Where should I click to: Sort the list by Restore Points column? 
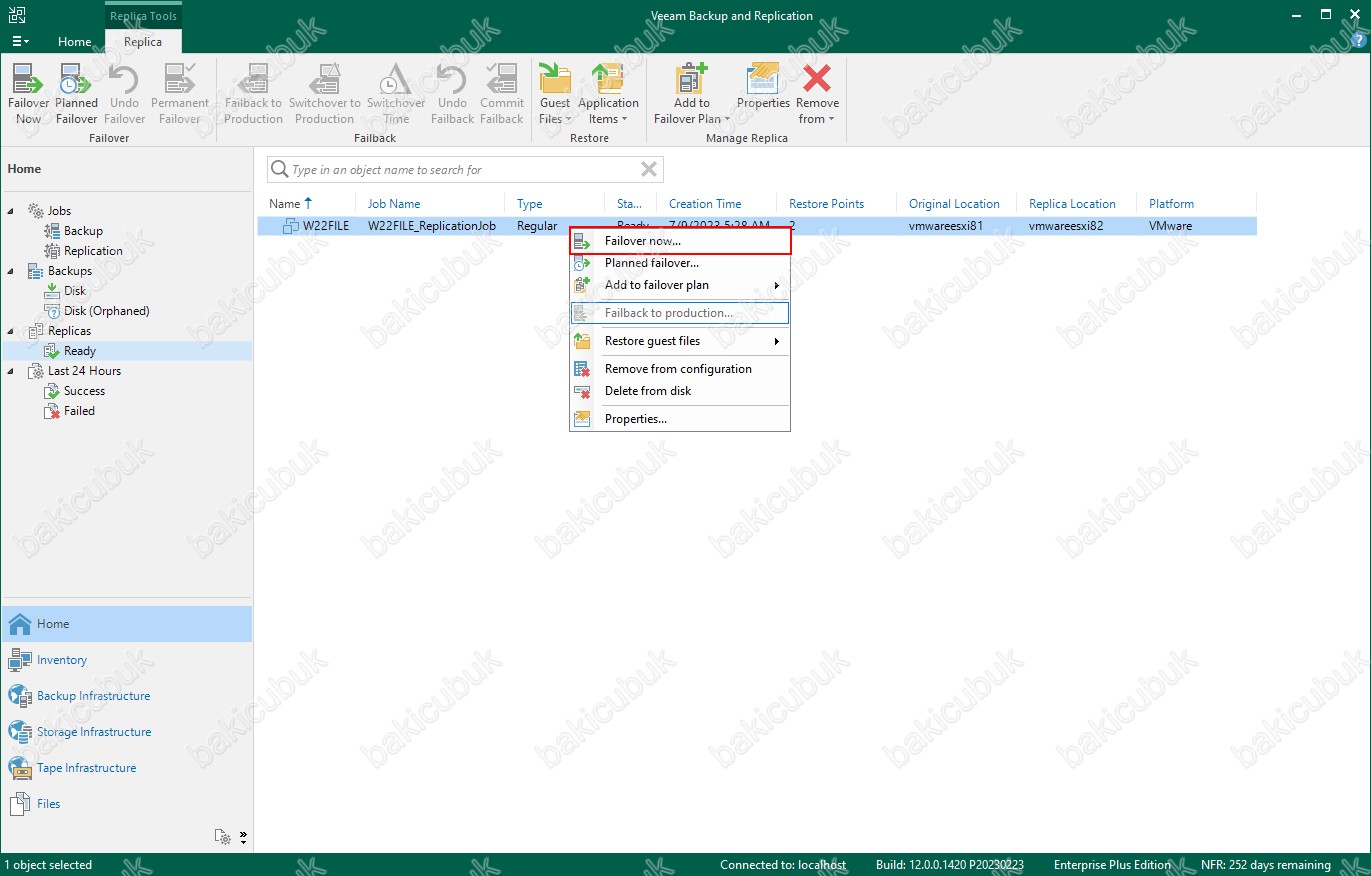(826, 204)
